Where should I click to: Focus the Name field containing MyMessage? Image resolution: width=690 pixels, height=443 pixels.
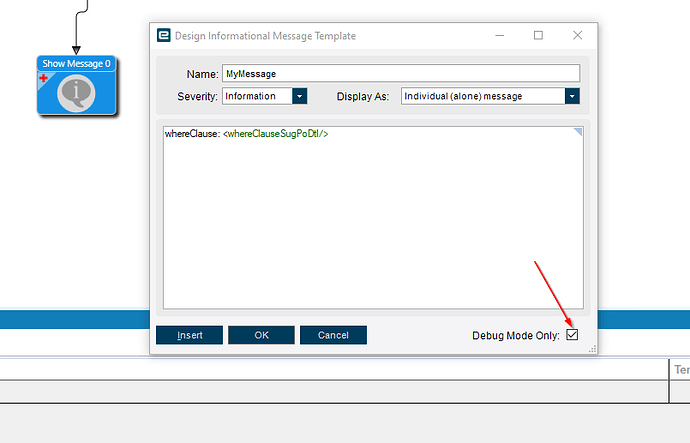[x=401, y=73]
